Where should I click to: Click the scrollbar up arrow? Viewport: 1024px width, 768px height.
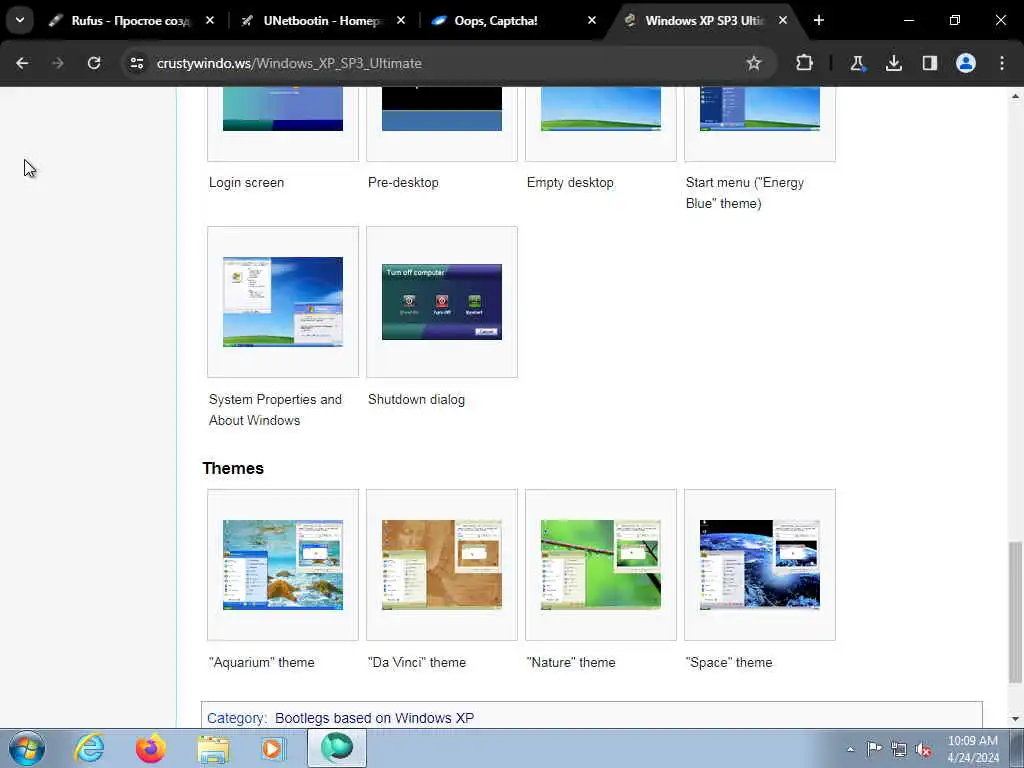[1015, 96]
